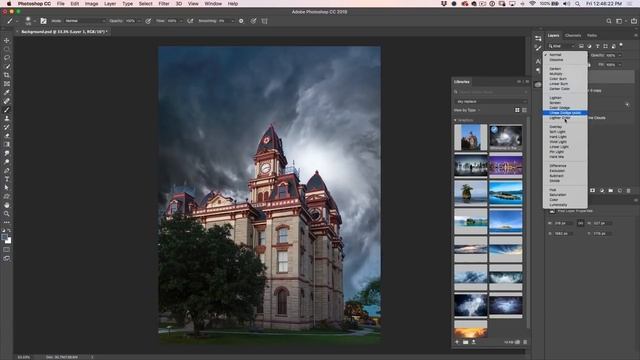Click the add content plus button in Libraries
This screenshot has width=640, height=360.
click(x=457, y=342)
